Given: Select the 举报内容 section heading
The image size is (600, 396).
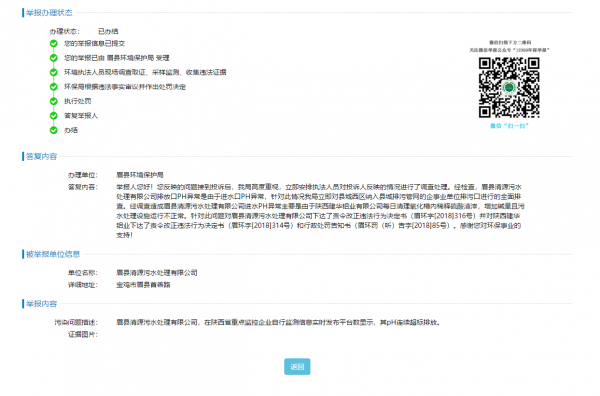Looking at the screenshot, I should (41, 304).
